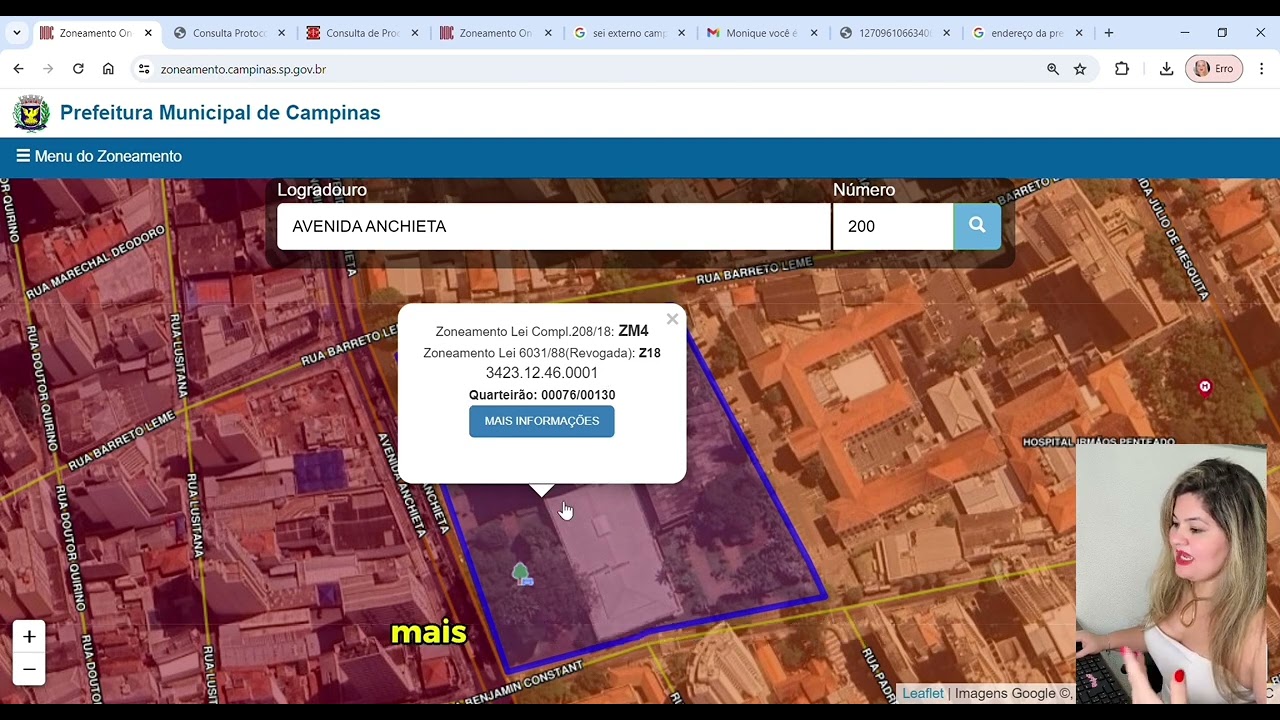1280x720 pixels.
Task: Click the blue search magnifier button
Action: pos(977,226)
